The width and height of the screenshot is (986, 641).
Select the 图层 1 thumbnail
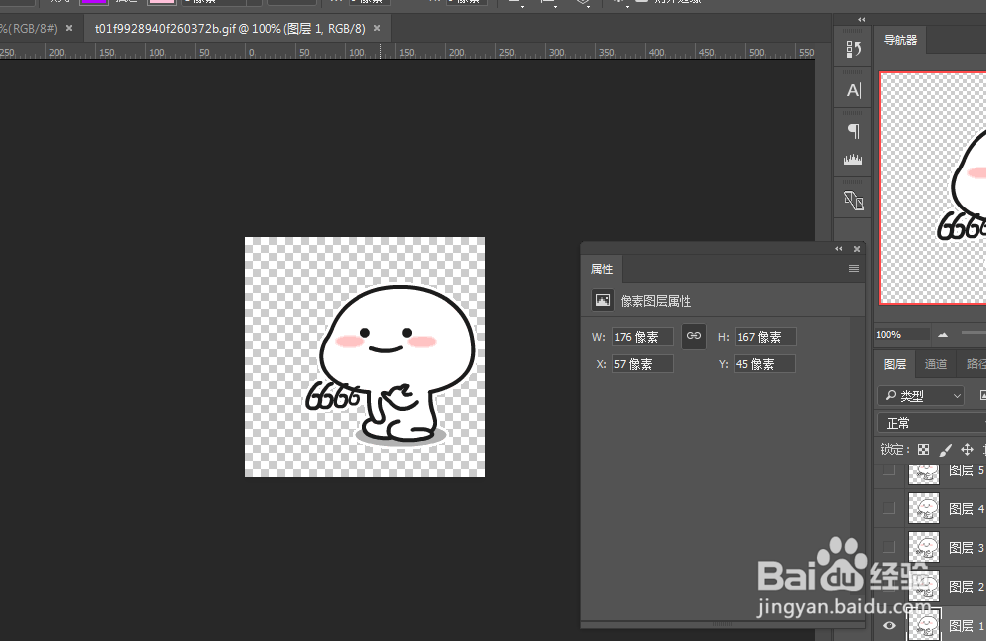coord(925,625)
